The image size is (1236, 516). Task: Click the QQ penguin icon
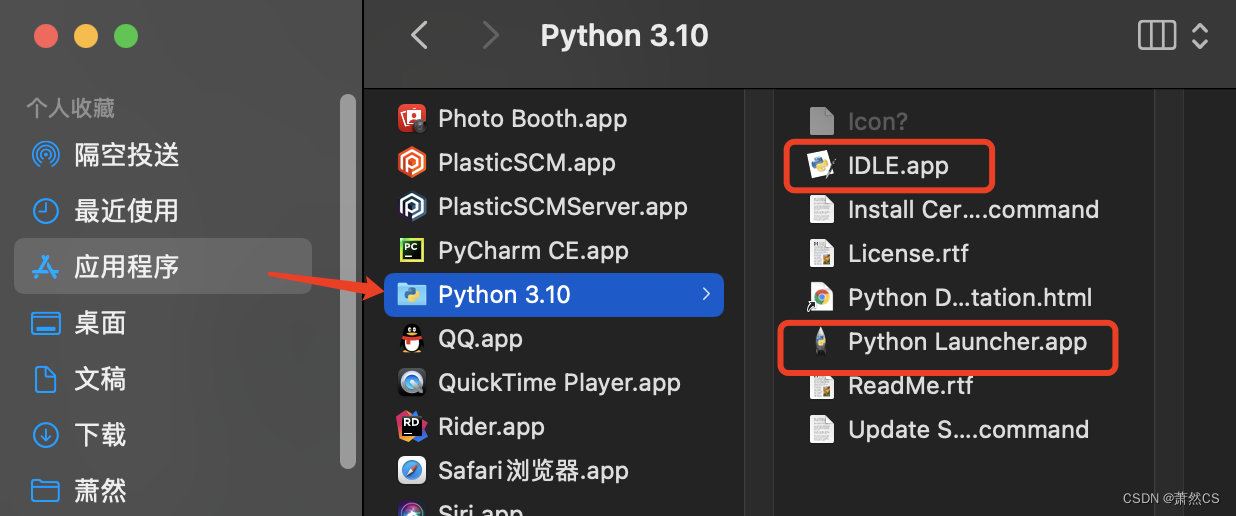412,339
